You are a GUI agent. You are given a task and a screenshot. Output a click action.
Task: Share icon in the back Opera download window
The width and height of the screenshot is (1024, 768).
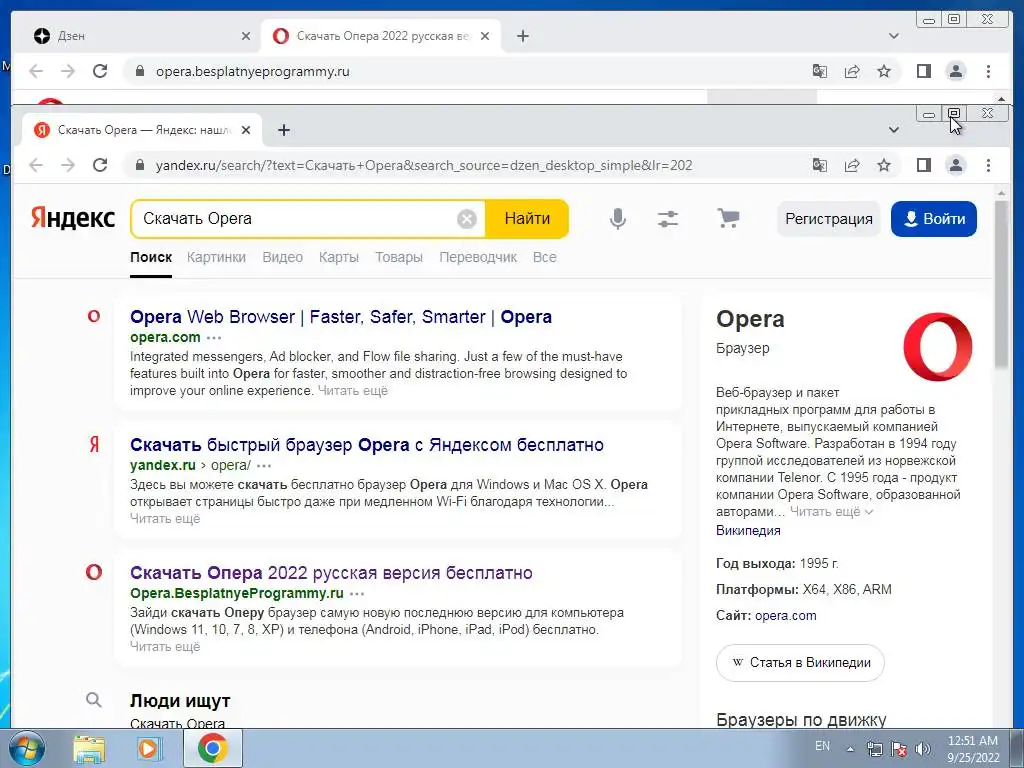coord(852,71)
